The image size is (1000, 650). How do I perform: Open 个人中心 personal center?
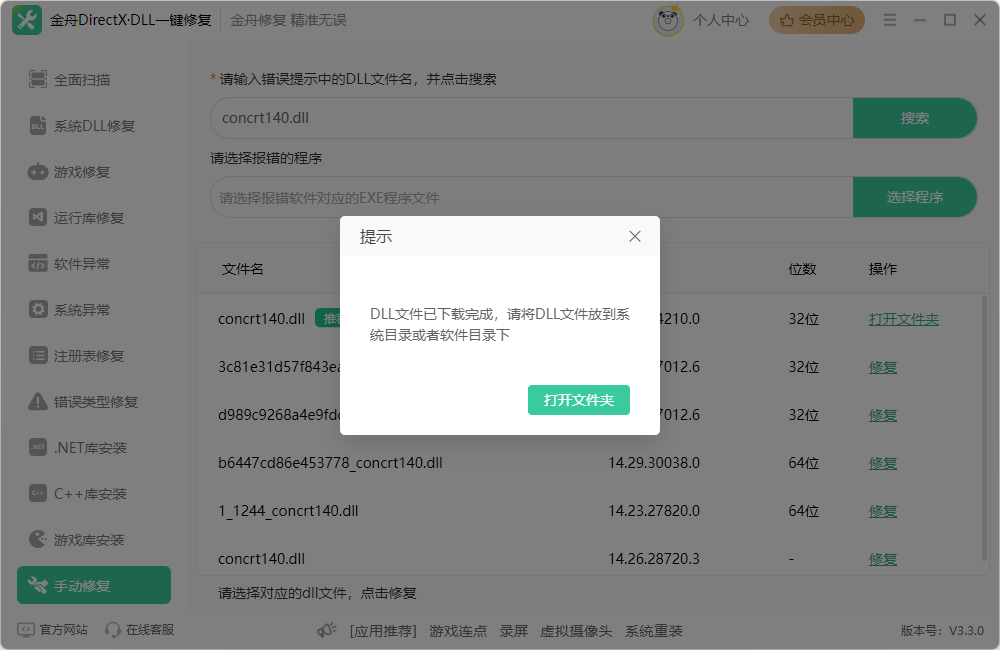[721, 20]
